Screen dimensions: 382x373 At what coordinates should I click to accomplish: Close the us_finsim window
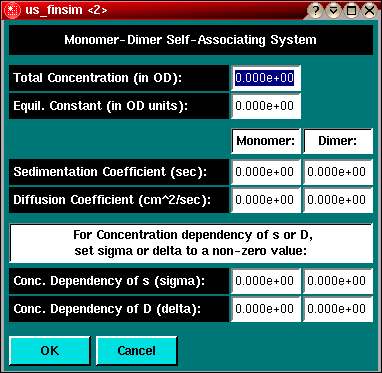click(369, 10)
